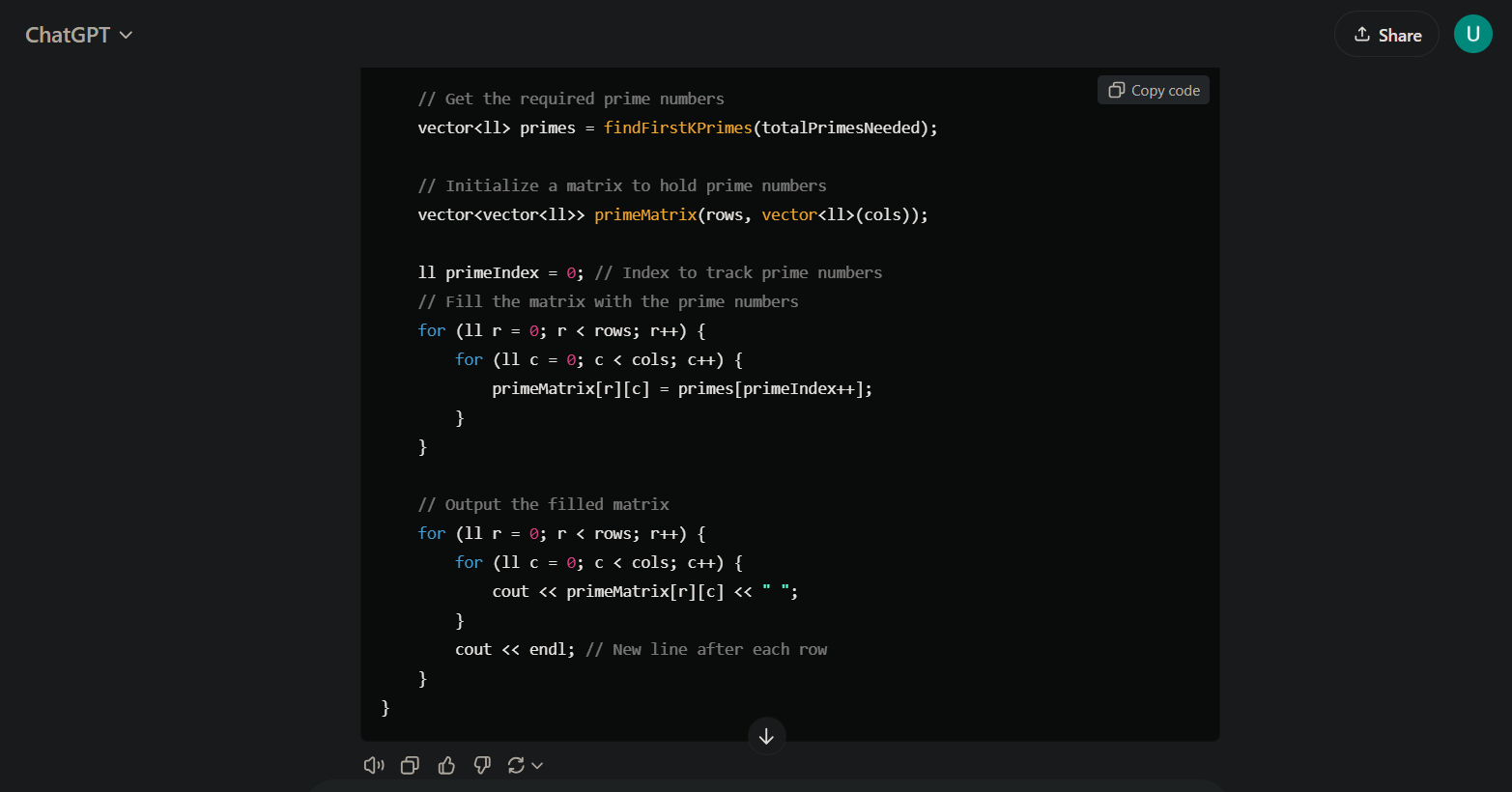1512x792 pixels.
Task: Click the comment 'New line after each row'
Action: coord(706,649)
